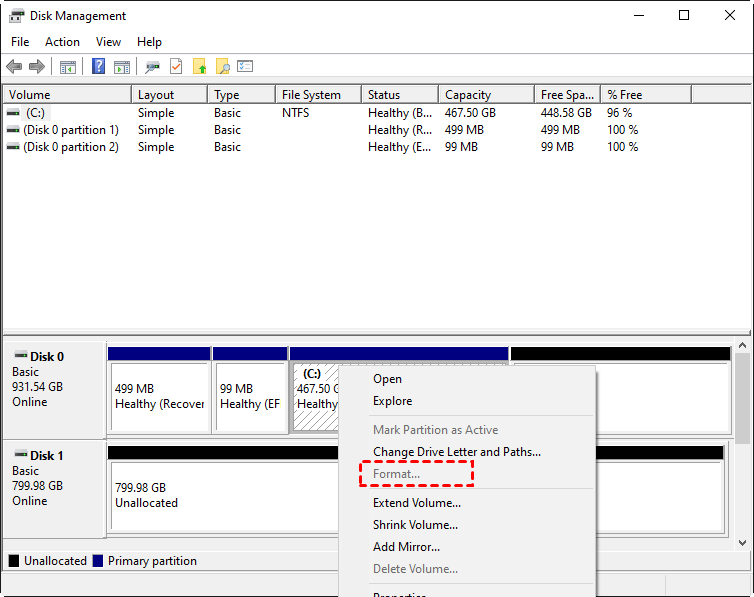Click the Connect/Rescan disk icon with magnifier
Image resolution: width=754 pixels, height=597 pixels.
153,67
